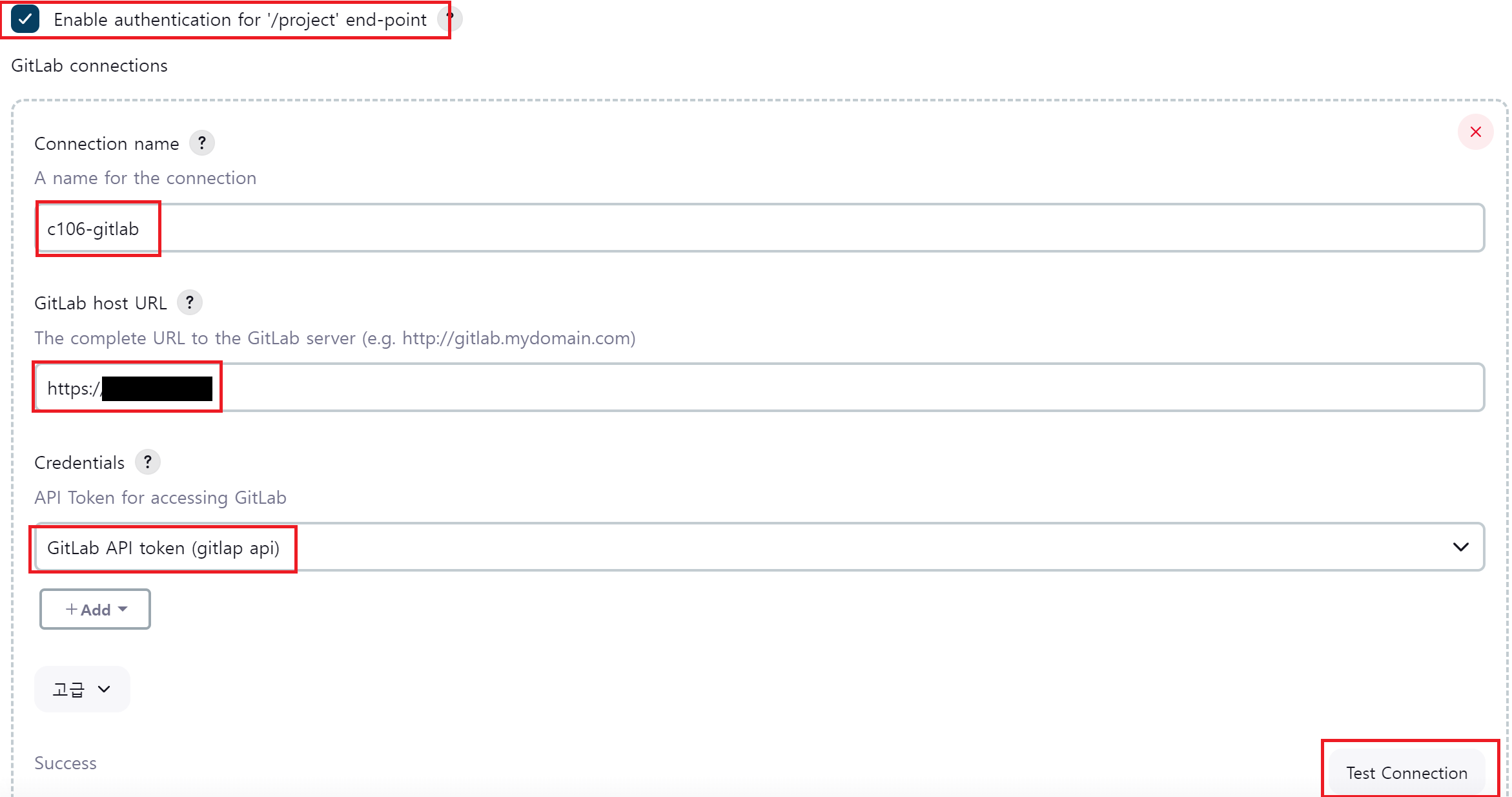Image resolution: width=1512 pixels, height=797 pixels.
Task: Click the chevron arrow of credentials select
Action: 1460,547
